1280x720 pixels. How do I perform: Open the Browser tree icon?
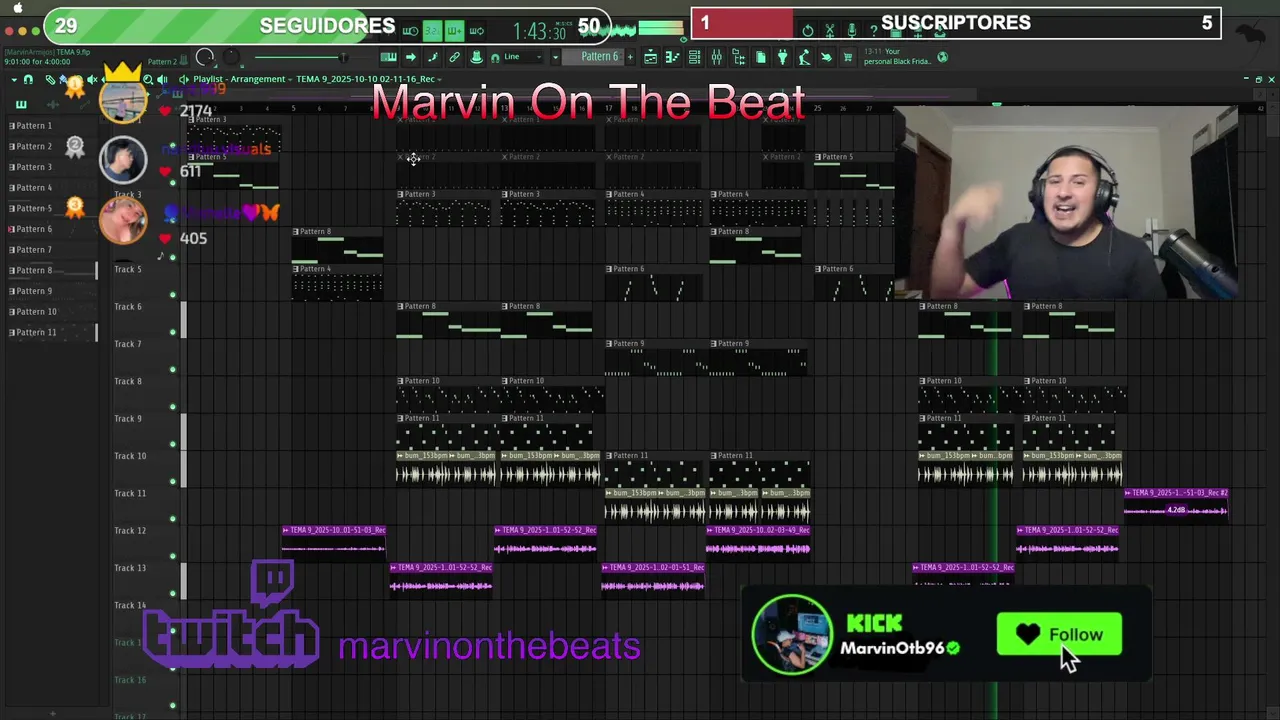[x=739, y=57]
